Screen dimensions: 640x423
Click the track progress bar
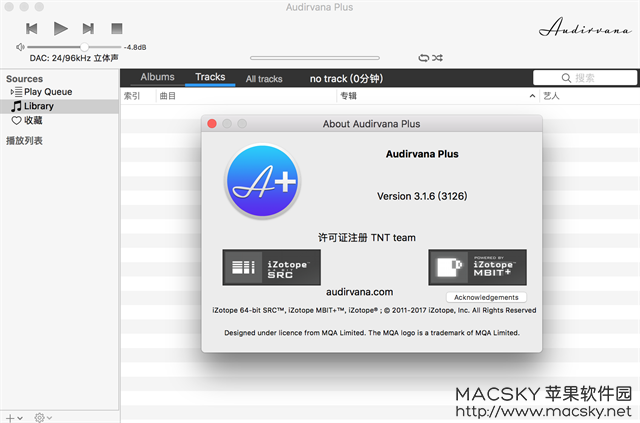(315, 58)
